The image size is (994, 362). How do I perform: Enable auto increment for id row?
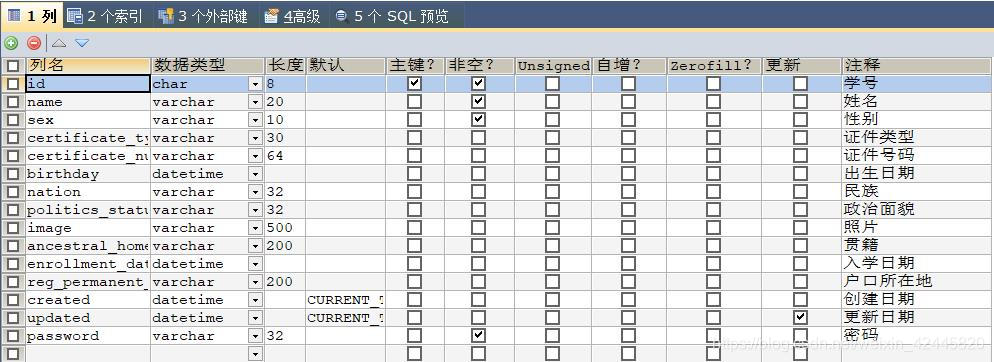point(628,83)
